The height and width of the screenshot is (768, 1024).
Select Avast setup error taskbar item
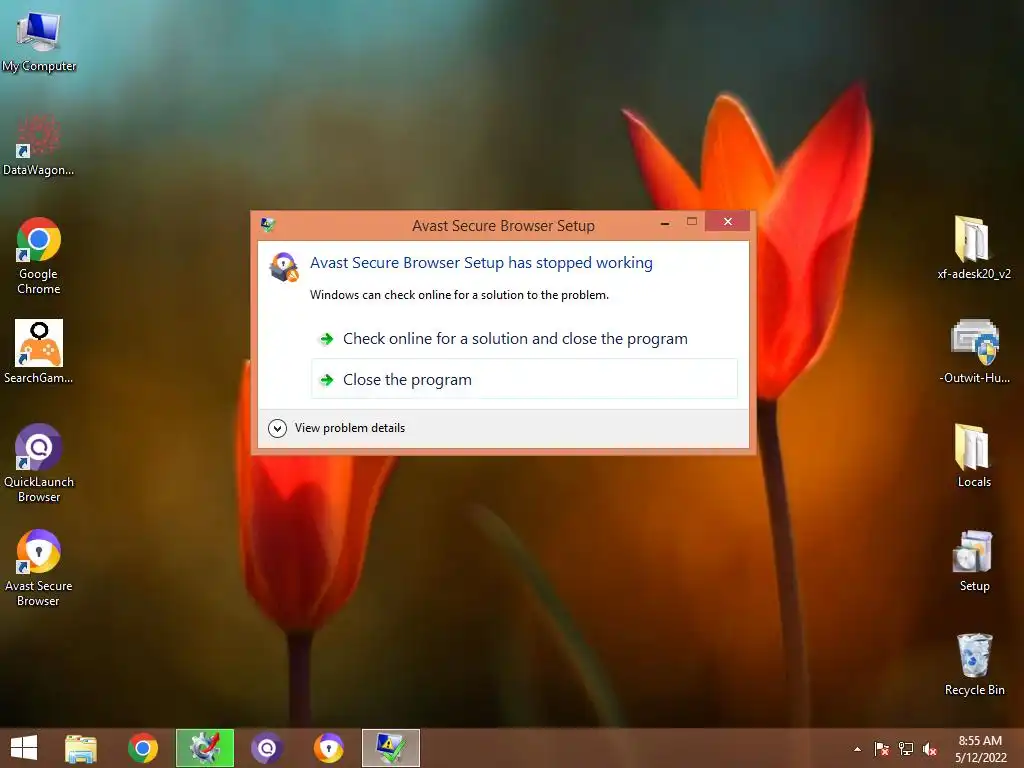coord(391,748)
